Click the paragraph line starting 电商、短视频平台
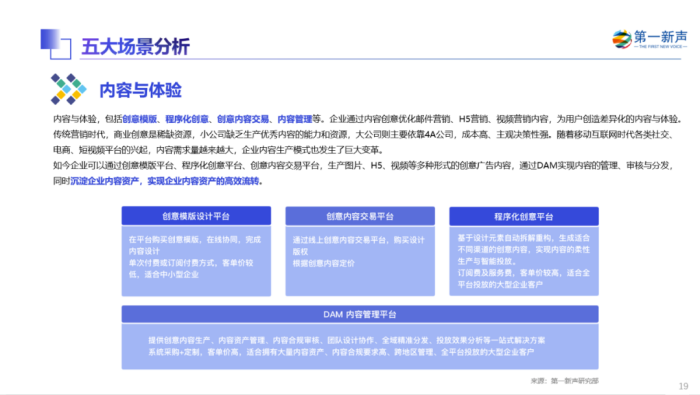This screenshot has width=700, height=395. pyautogui.click(x=218, y=150)
